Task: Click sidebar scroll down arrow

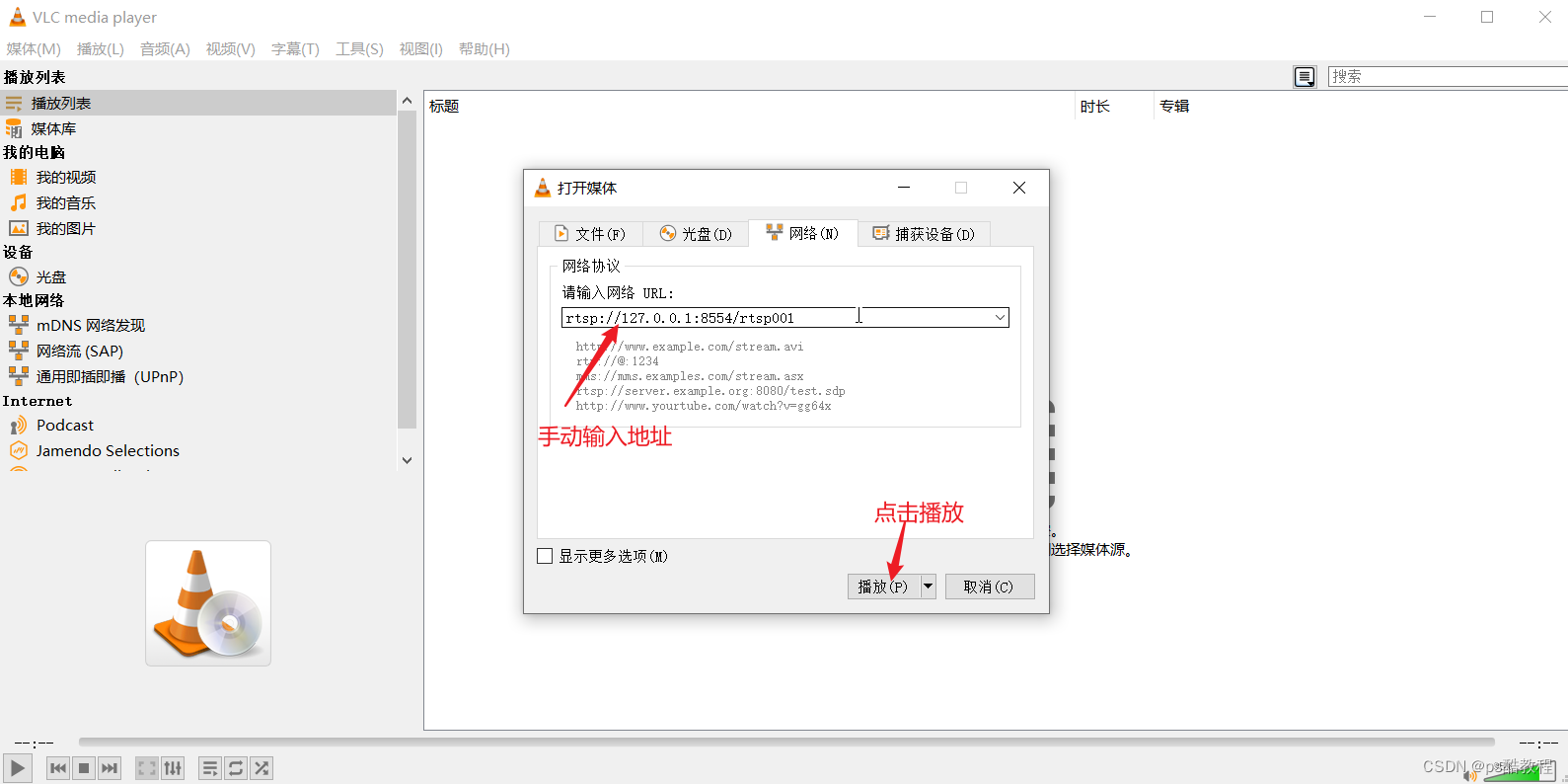Action: click(x=407, y=460)
